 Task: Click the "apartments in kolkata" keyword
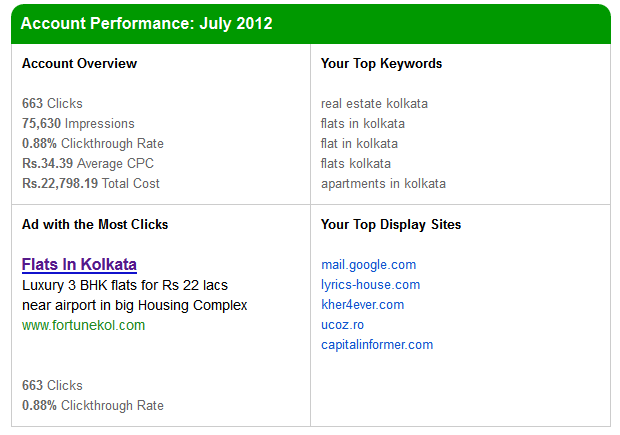pyautogui.click(x=383, y=183)
